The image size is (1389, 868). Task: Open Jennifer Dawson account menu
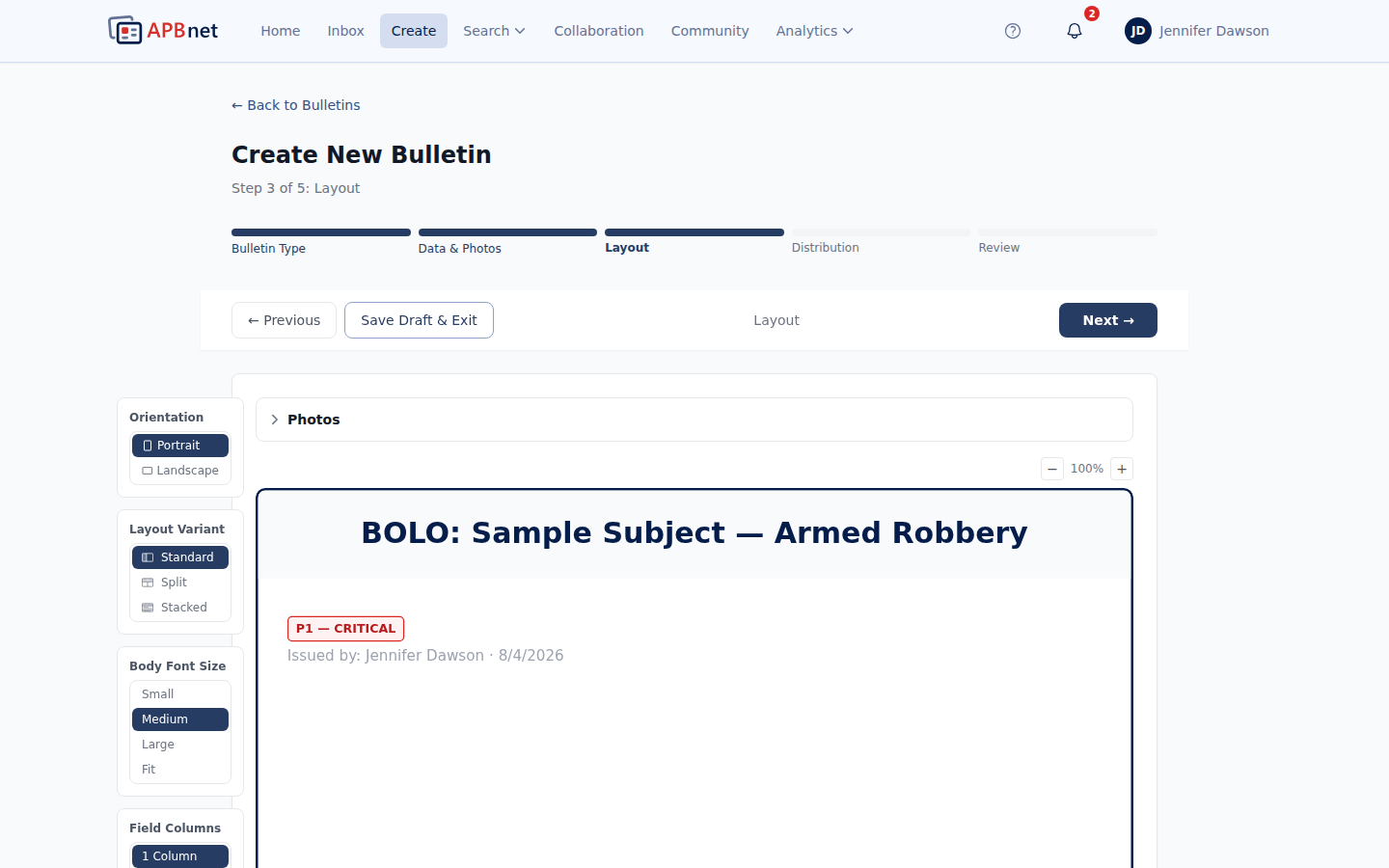(x=1197, y=31)
